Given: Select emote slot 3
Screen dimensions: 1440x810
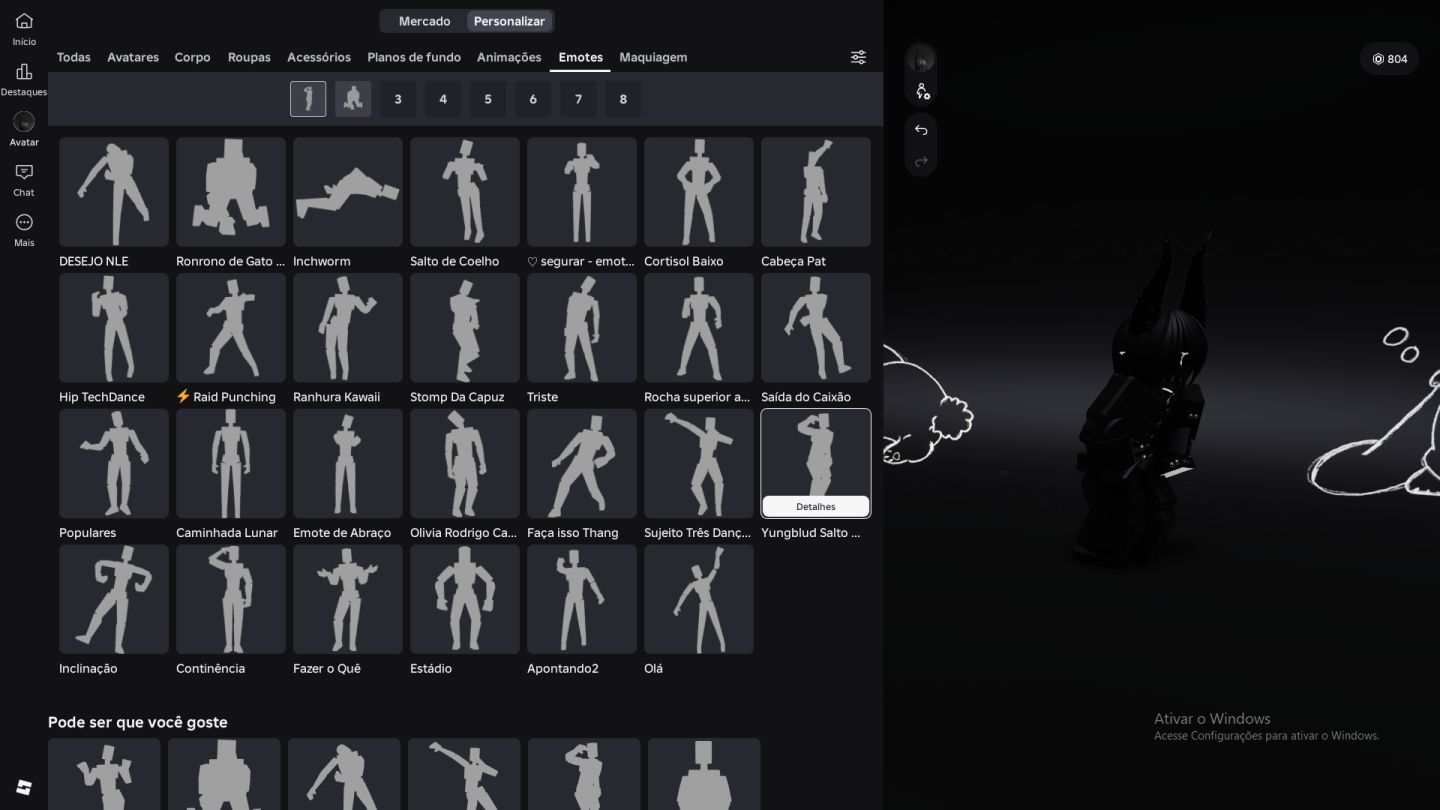Looking at the screenshot, I should [x=398, y=99].
